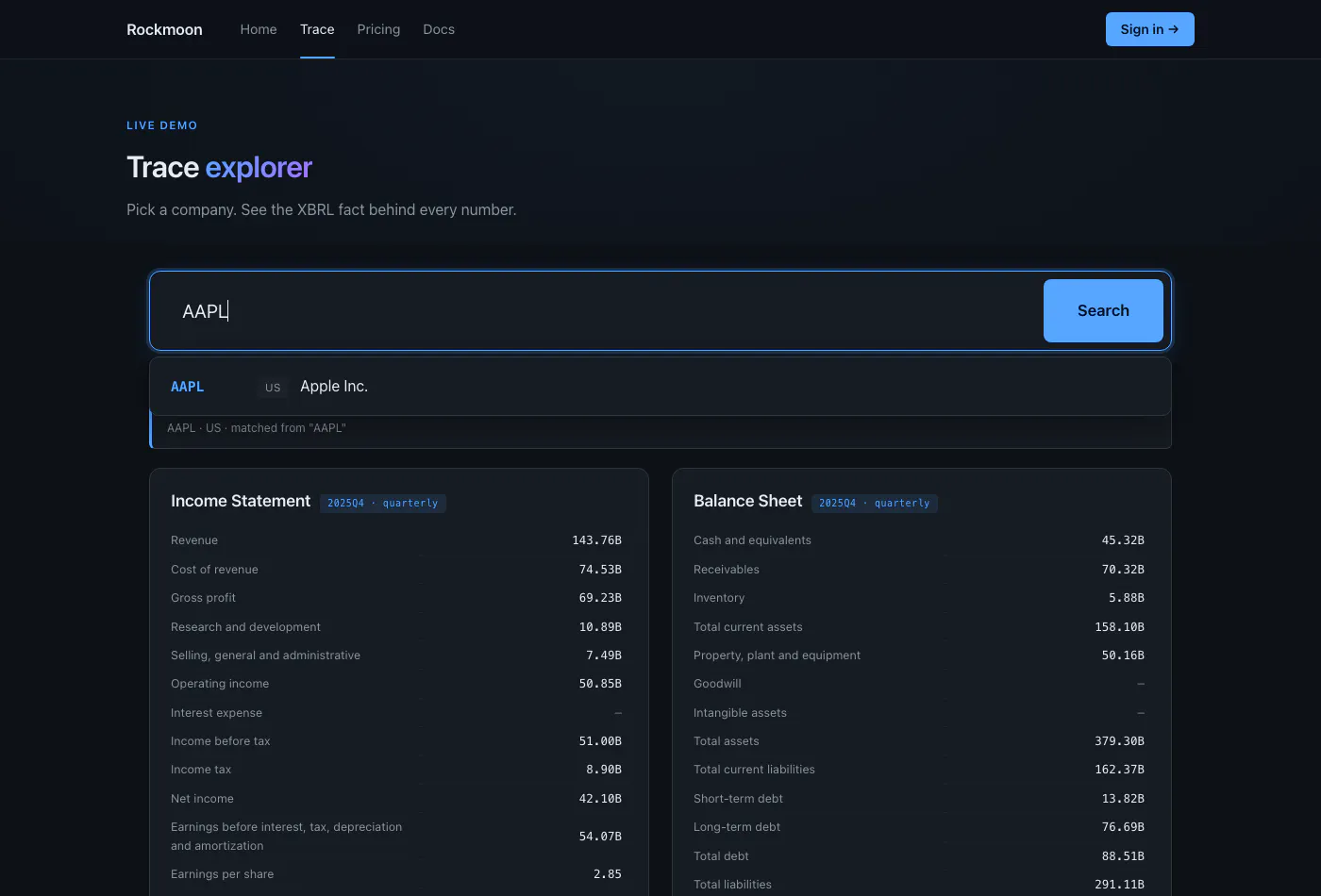
Task: Click the Cash and equivalents value 45.32B
Action: coord(1123,540)
